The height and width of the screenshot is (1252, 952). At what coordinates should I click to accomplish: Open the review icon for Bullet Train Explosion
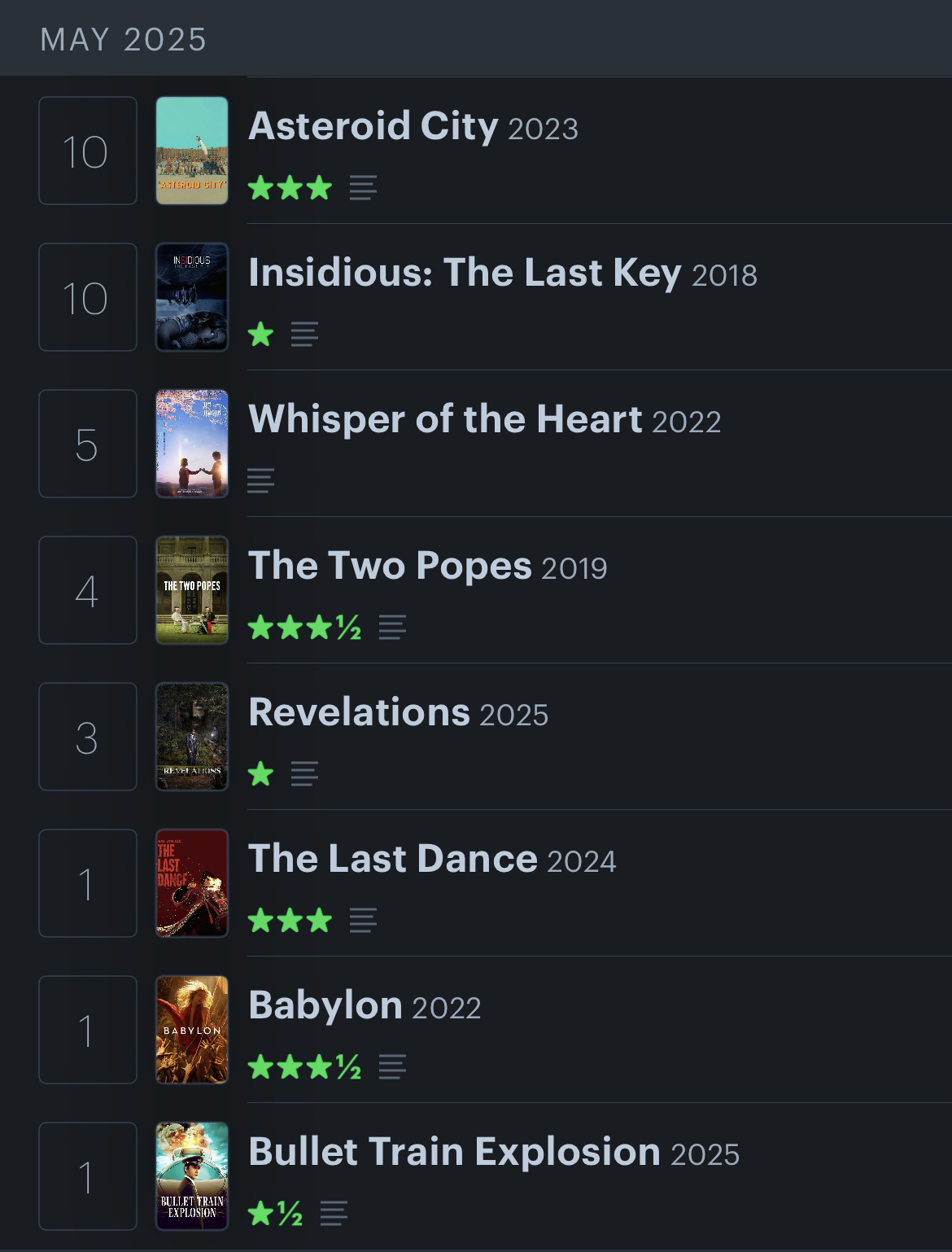pos(334,1214)
